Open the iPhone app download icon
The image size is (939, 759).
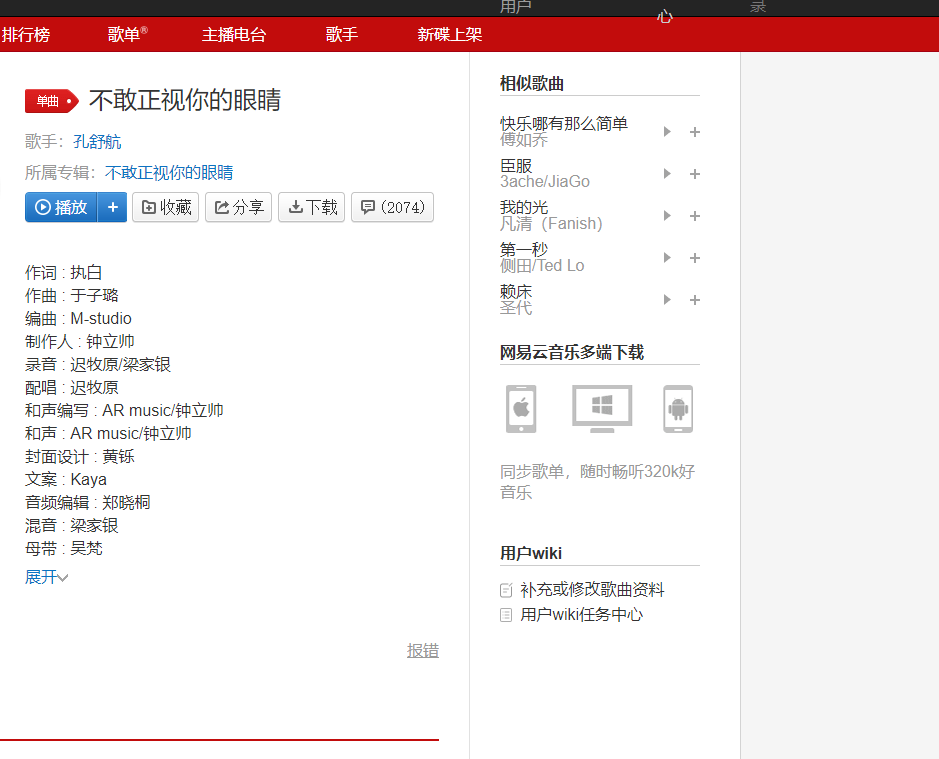click(x=521, y=409)
